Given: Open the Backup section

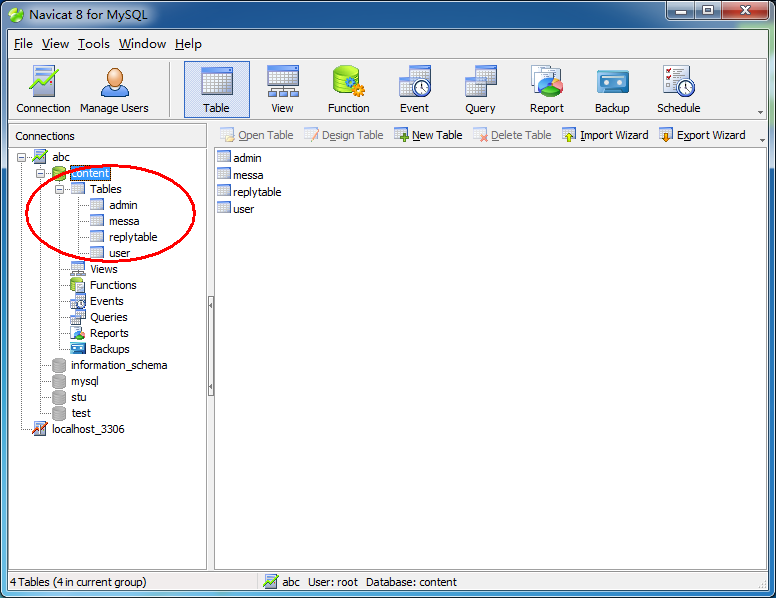Looking at the screenshot, I should coord(612,90).
